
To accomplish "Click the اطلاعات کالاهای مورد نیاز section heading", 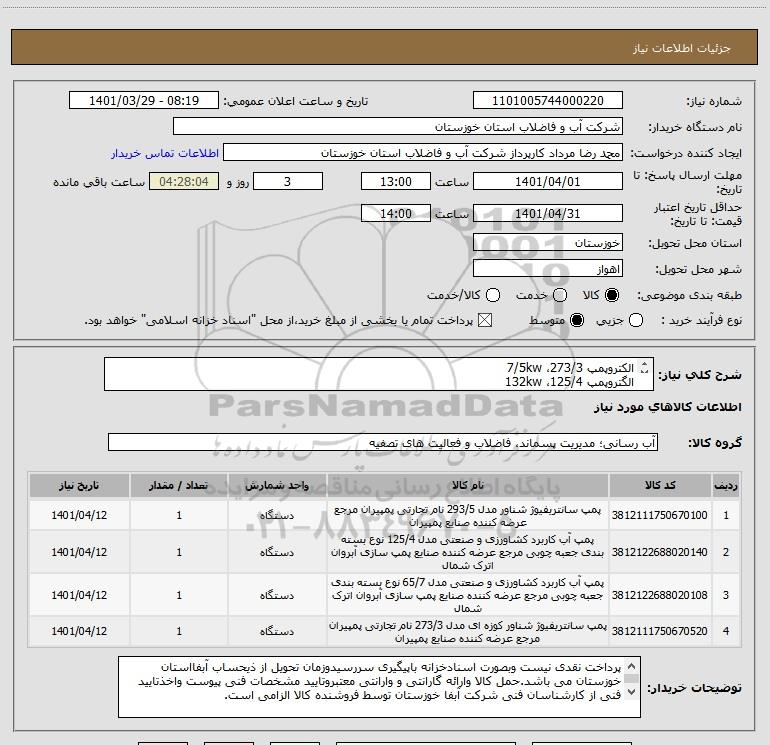I will coord(667,407).
